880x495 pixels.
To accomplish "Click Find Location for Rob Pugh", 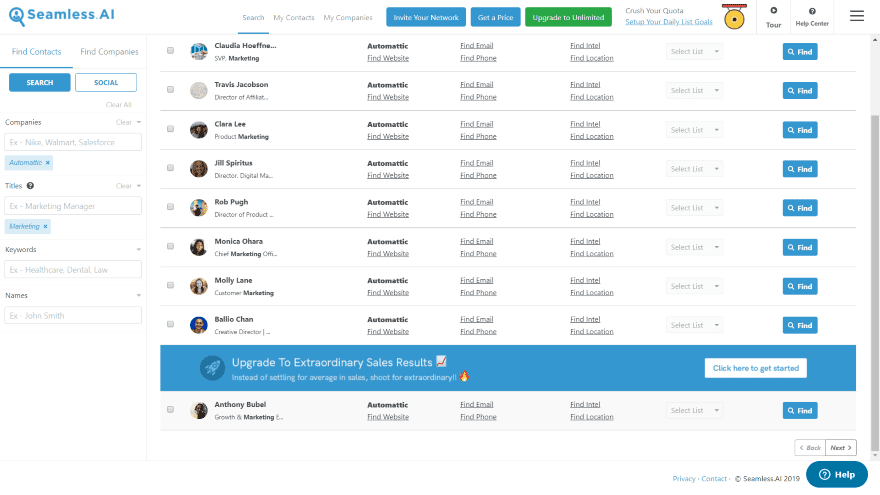I will [592, 214].
